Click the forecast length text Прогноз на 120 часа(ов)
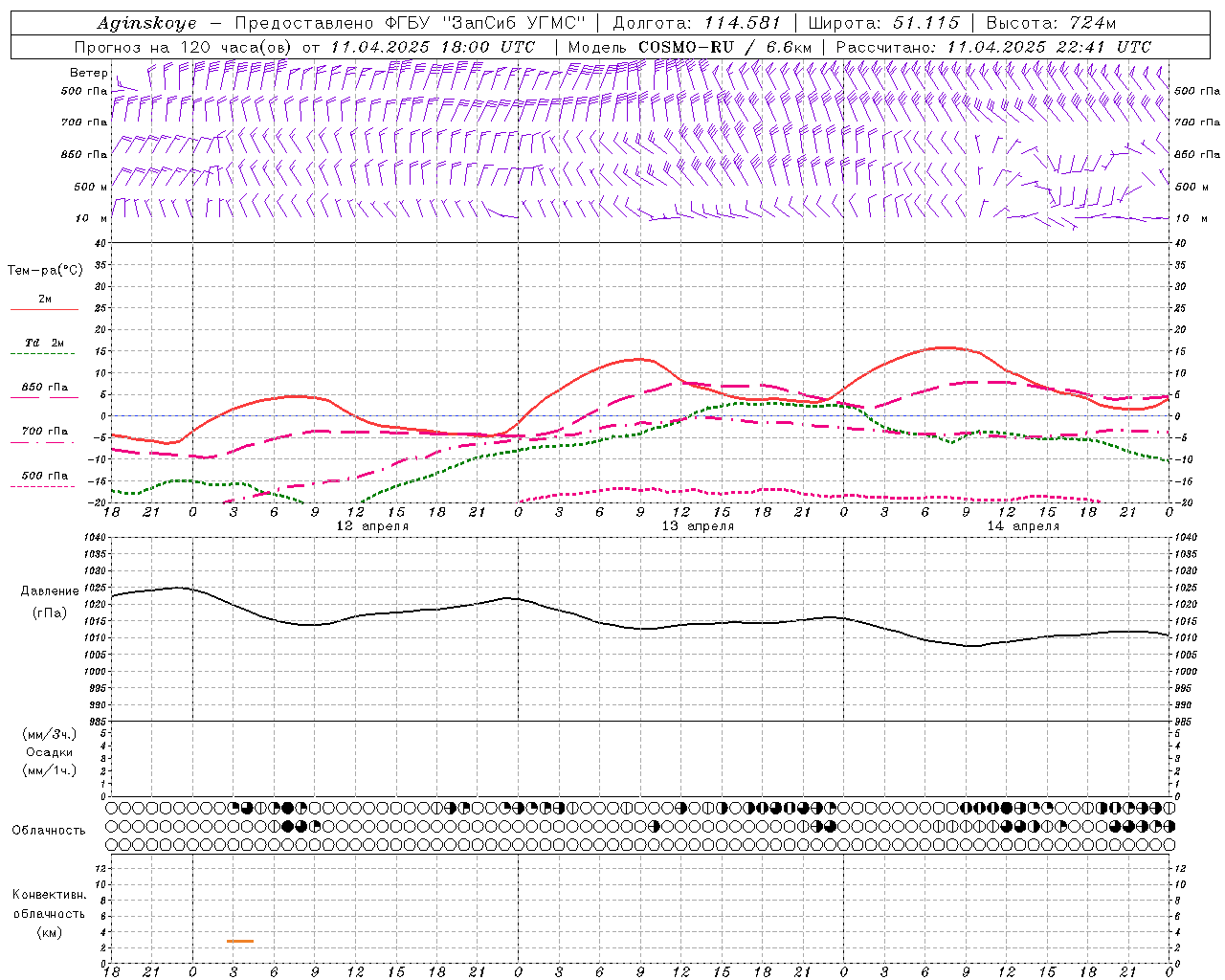Screen dimensions: 1225x980 click(x=184, y=47)
